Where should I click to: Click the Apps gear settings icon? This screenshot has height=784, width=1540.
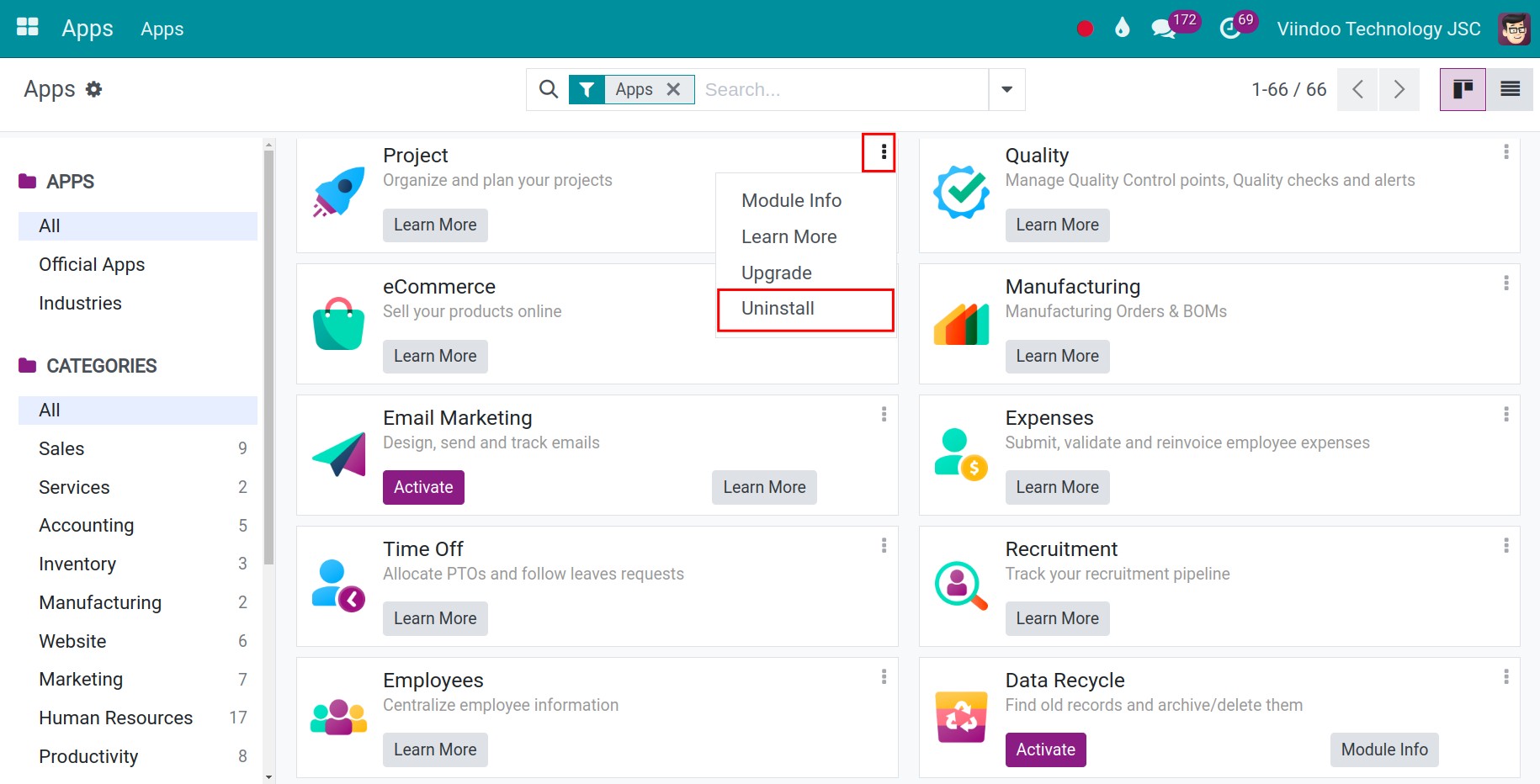click(94, 89)
